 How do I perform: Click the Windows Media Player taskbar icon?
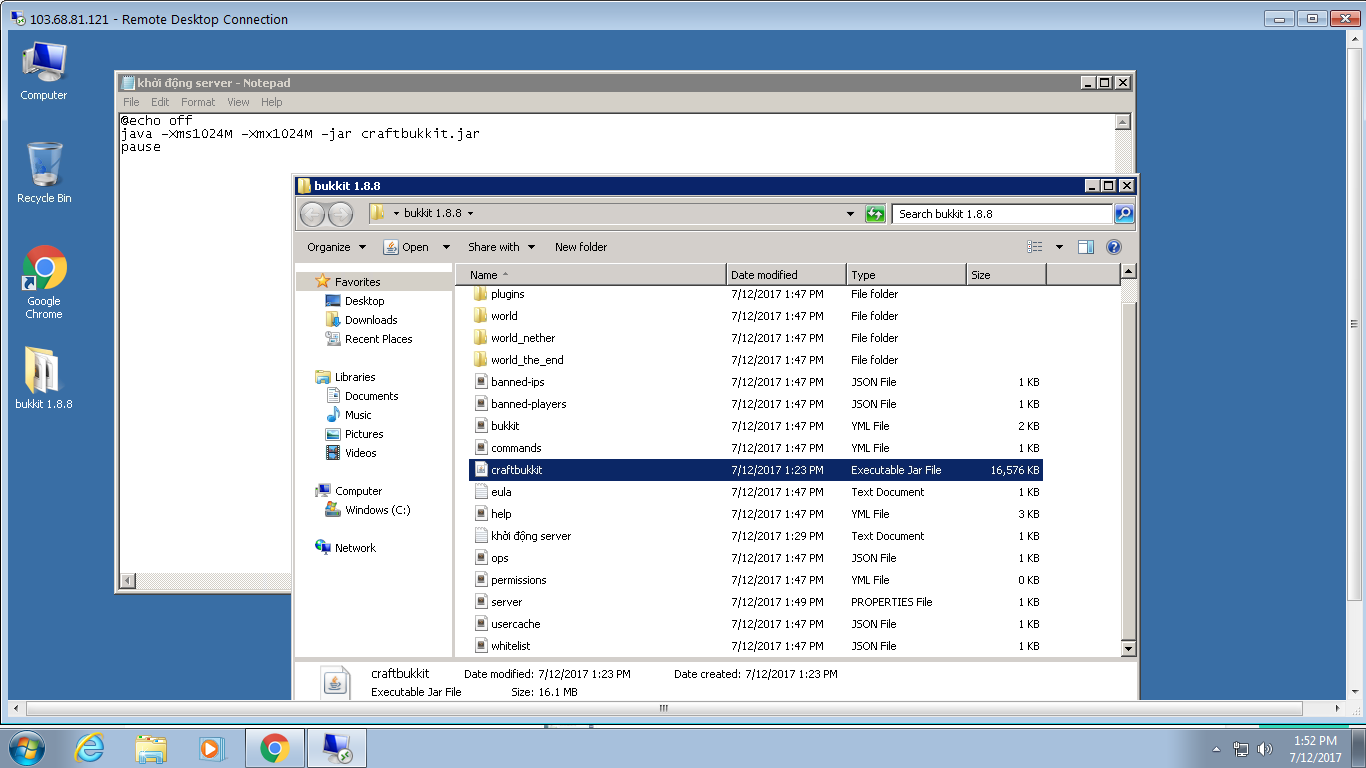(x=211, y=748)
